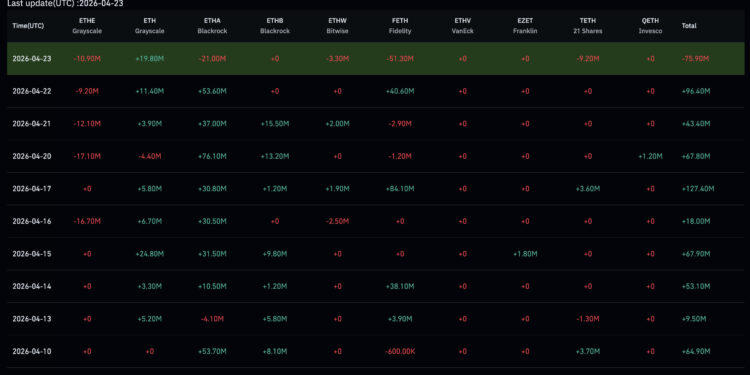Click the +53.60M ETHA value
This screenshot has width=750, height=375.
click(x=212, y=91)
